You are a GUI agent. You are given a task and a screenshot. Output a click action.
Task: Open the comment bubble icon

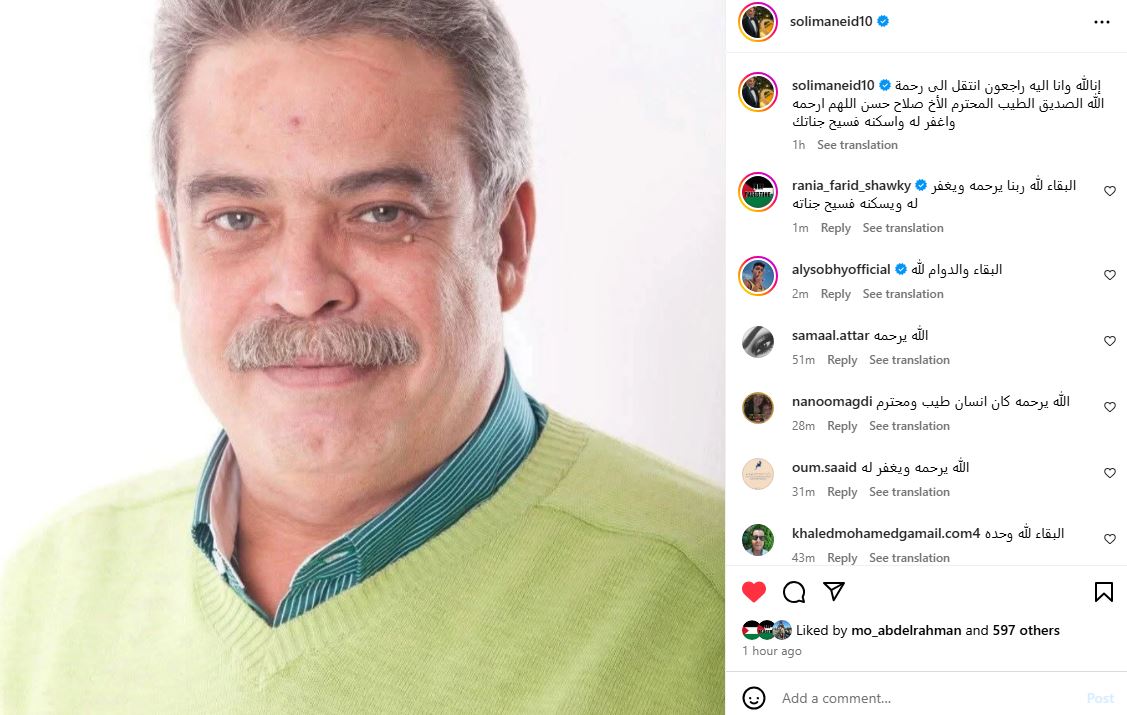coord(794,592)
